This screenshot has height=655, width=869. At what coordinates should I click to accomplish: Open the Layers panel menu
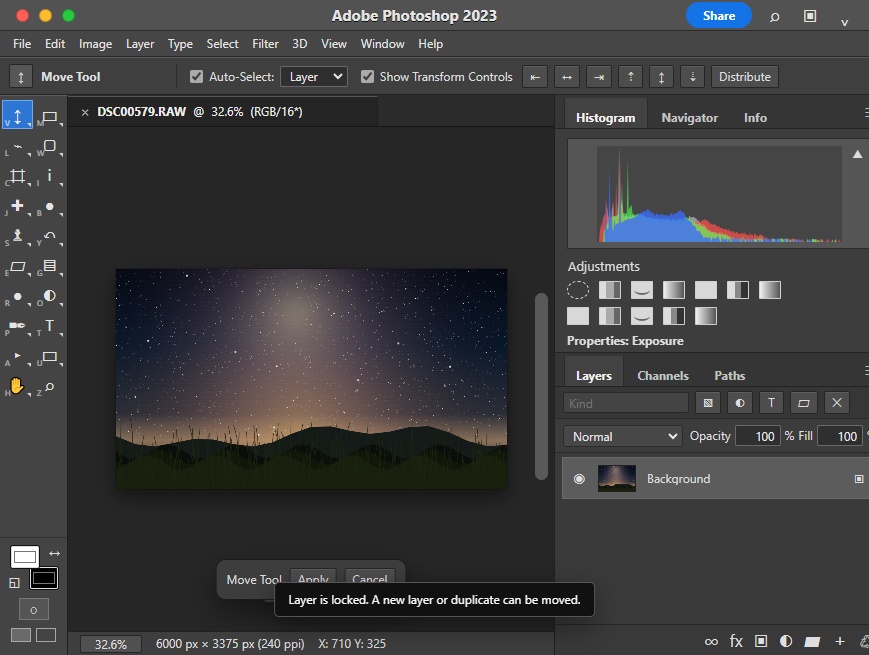point(865,370)
